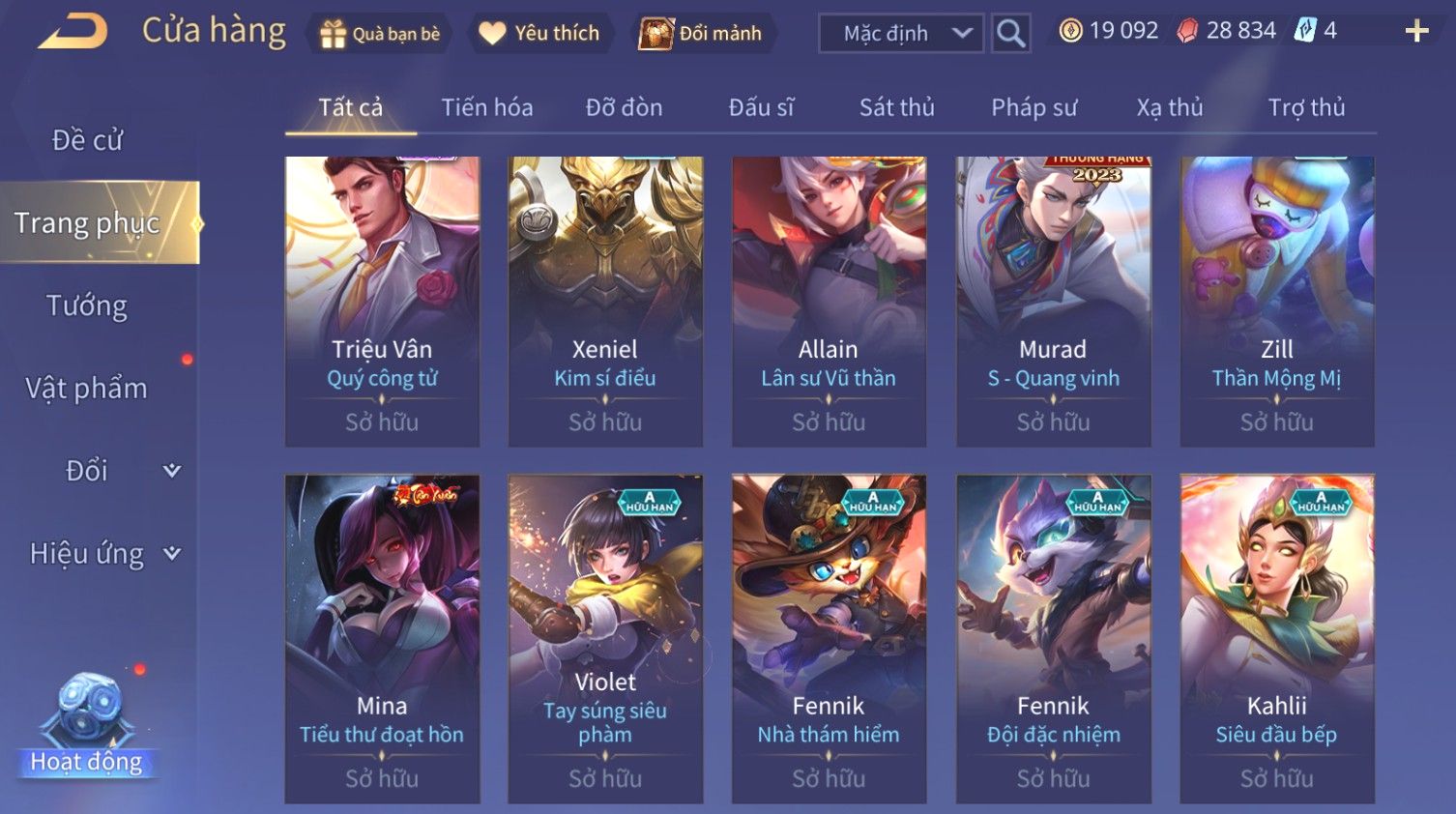Open the search magnifier icon
This screenshot has height=814, width=1456.
pyautogui.click(x=1010, y=33)
